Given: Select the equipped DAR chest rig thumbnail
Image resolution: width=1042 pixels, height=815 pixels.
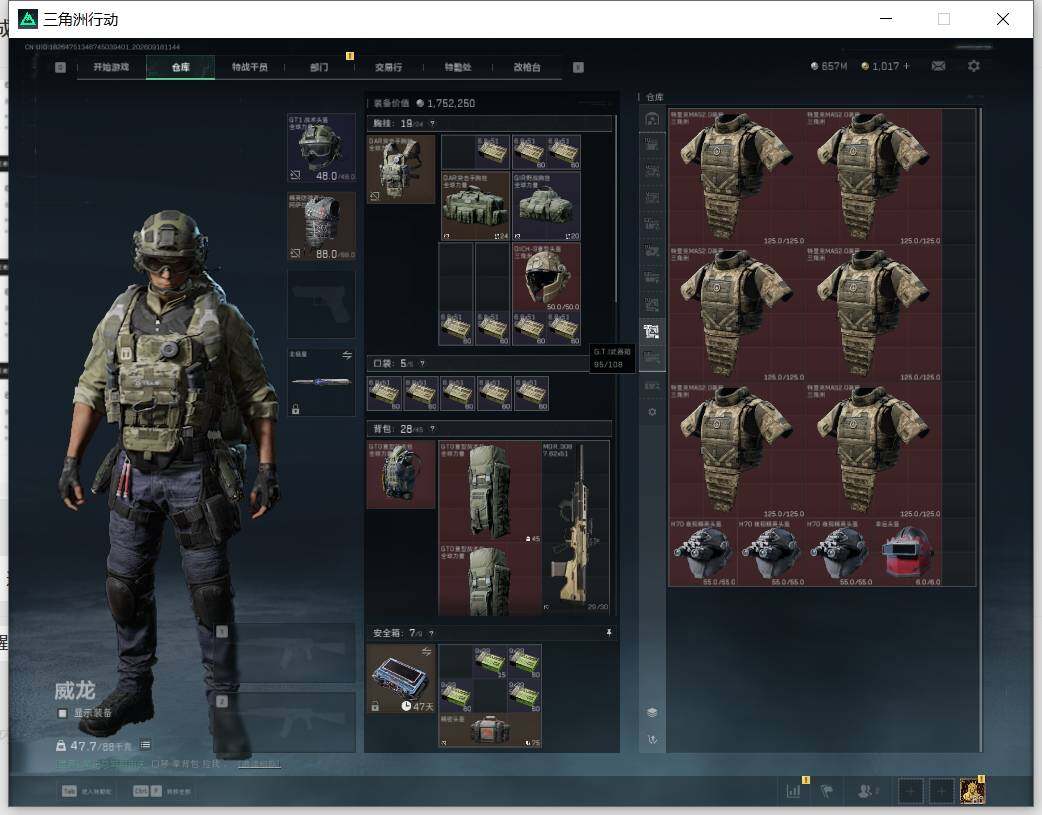Looking at the screenshot, I should point(401,169).
